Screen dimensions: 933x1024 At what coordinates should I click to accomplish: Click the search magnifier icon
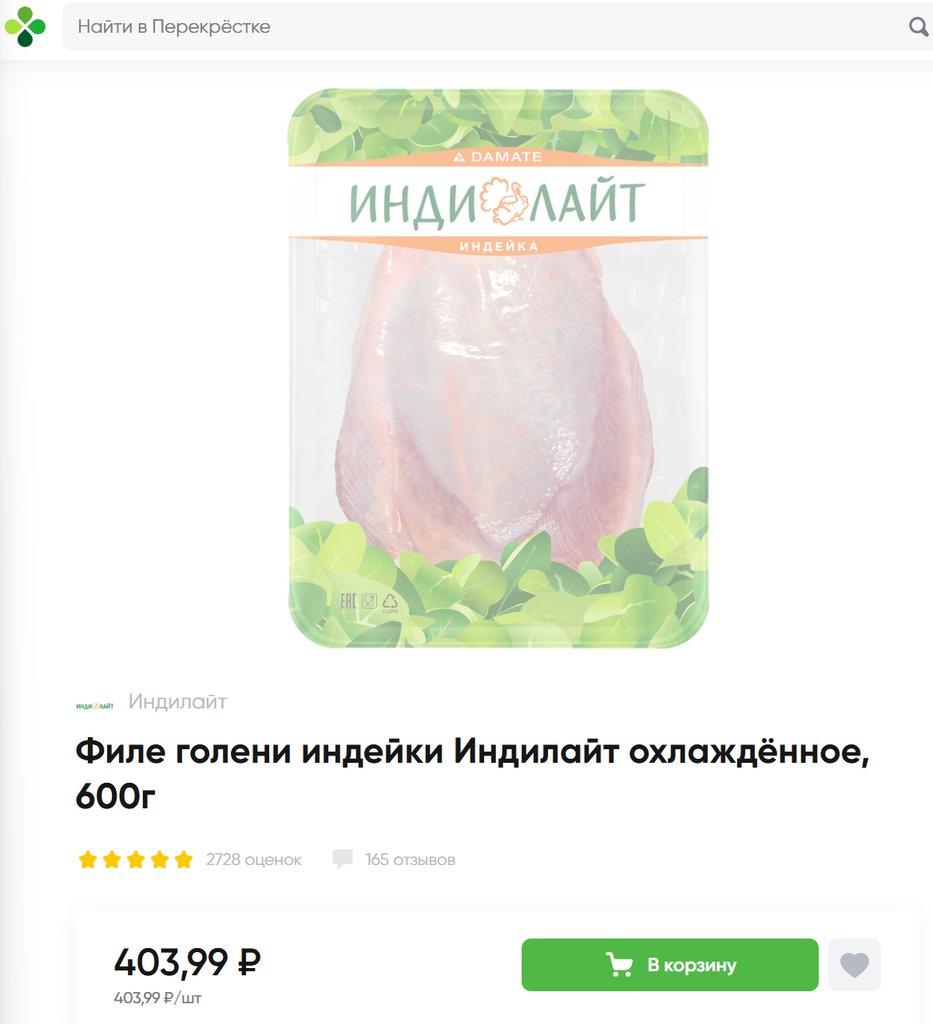pos(918,27)
